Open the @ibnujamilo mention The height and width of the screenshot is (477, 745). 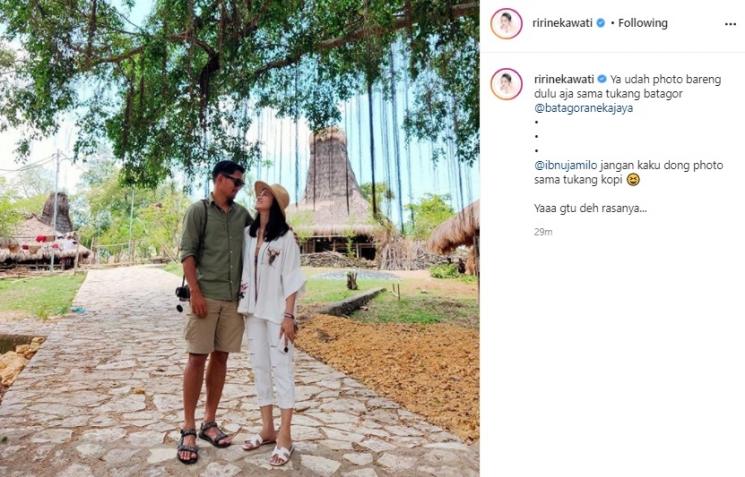point(566,165)
